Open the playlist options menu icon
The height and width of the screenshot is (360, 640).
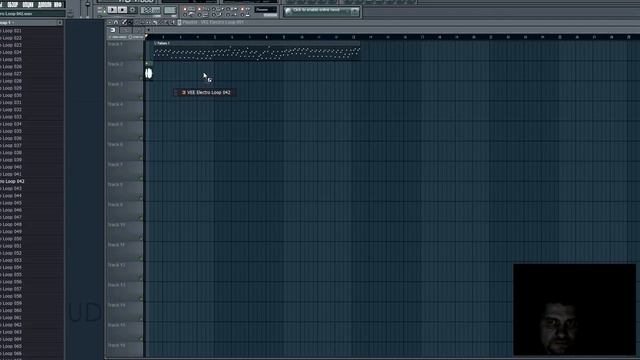110,22
